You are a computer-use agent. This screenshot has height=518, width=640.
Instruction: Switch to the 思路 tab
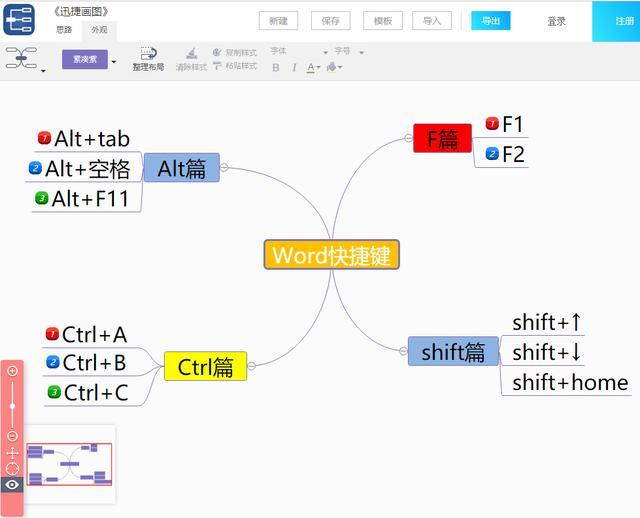pyautogui.click(x=64, y=30)
